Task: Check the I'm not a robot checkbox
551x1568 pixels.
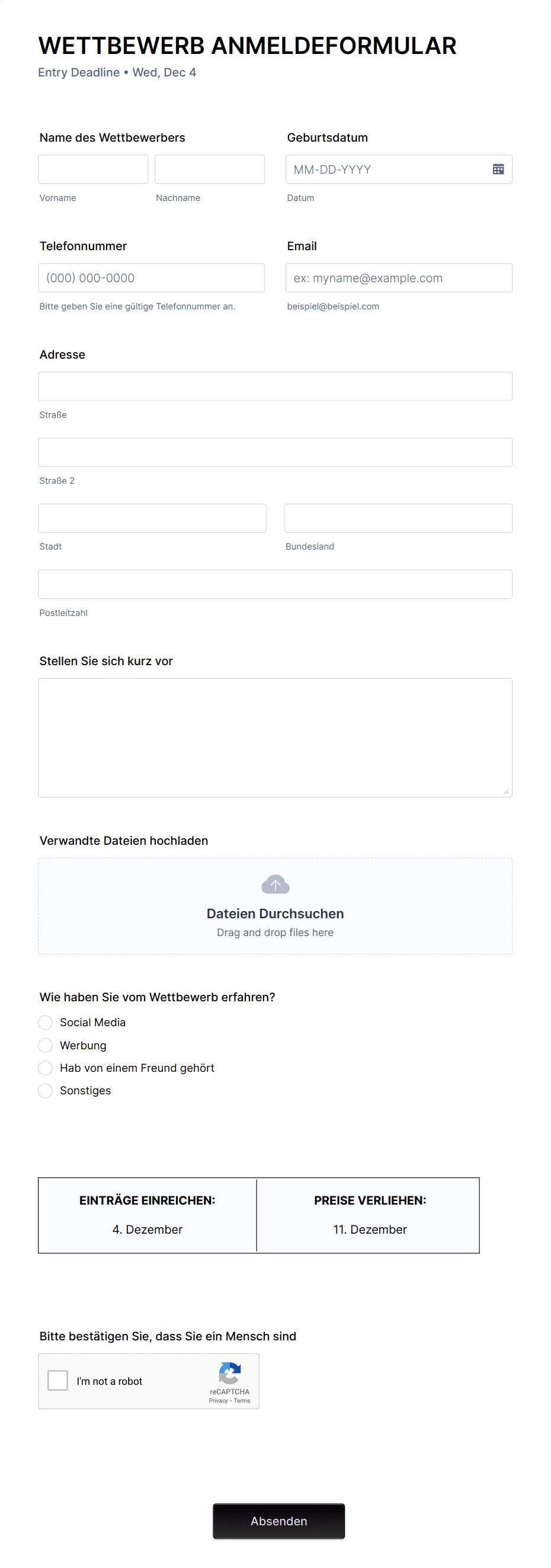Action: pyautogui.click(x=58, y=1380)
